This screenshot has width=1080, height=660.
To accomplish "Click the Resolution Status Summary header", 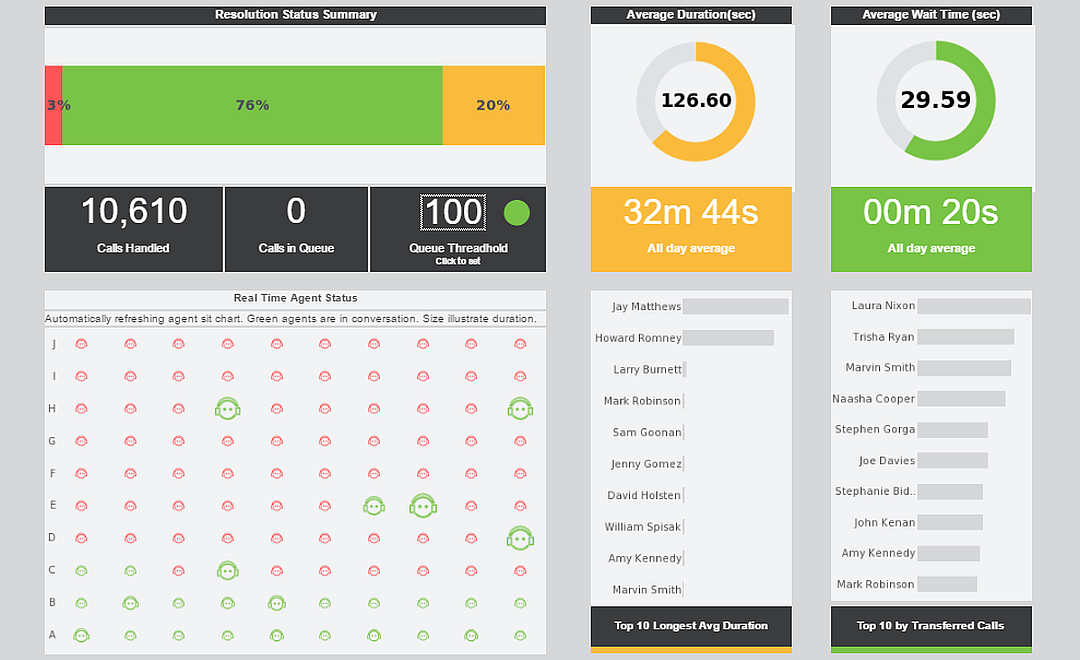I will (295, 14).
